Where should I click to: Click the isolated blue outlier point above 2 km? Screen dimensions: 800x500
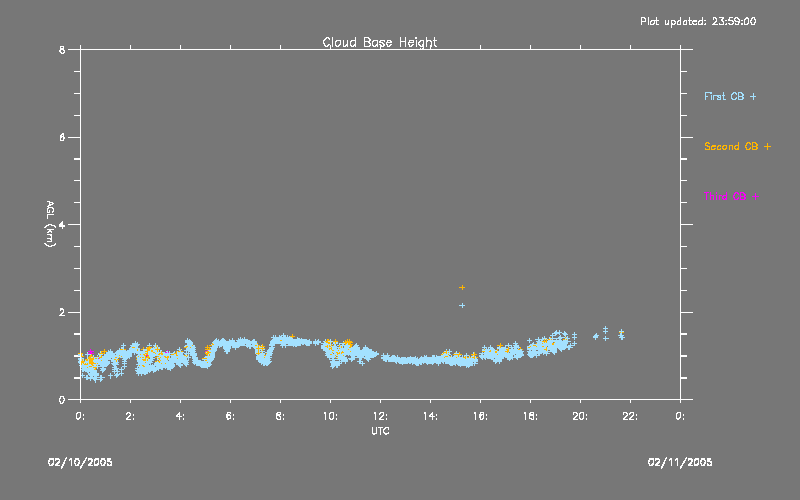(x=462, y=306)
